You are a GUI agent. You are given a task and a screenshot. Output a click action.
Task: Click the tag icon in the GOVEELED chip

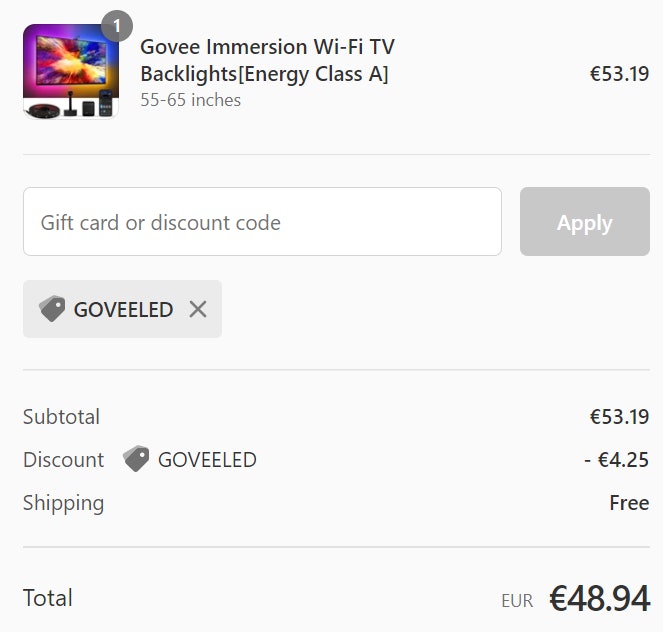tap(52, 309)
